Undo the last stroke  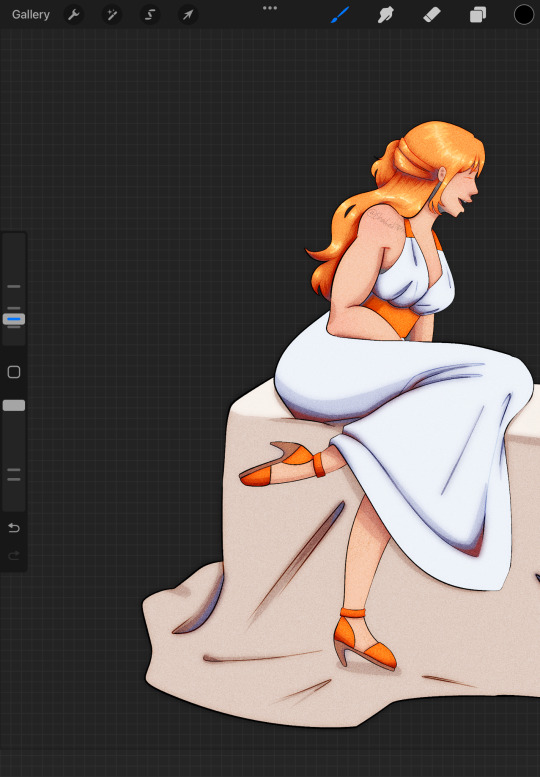tap(14, 528)
